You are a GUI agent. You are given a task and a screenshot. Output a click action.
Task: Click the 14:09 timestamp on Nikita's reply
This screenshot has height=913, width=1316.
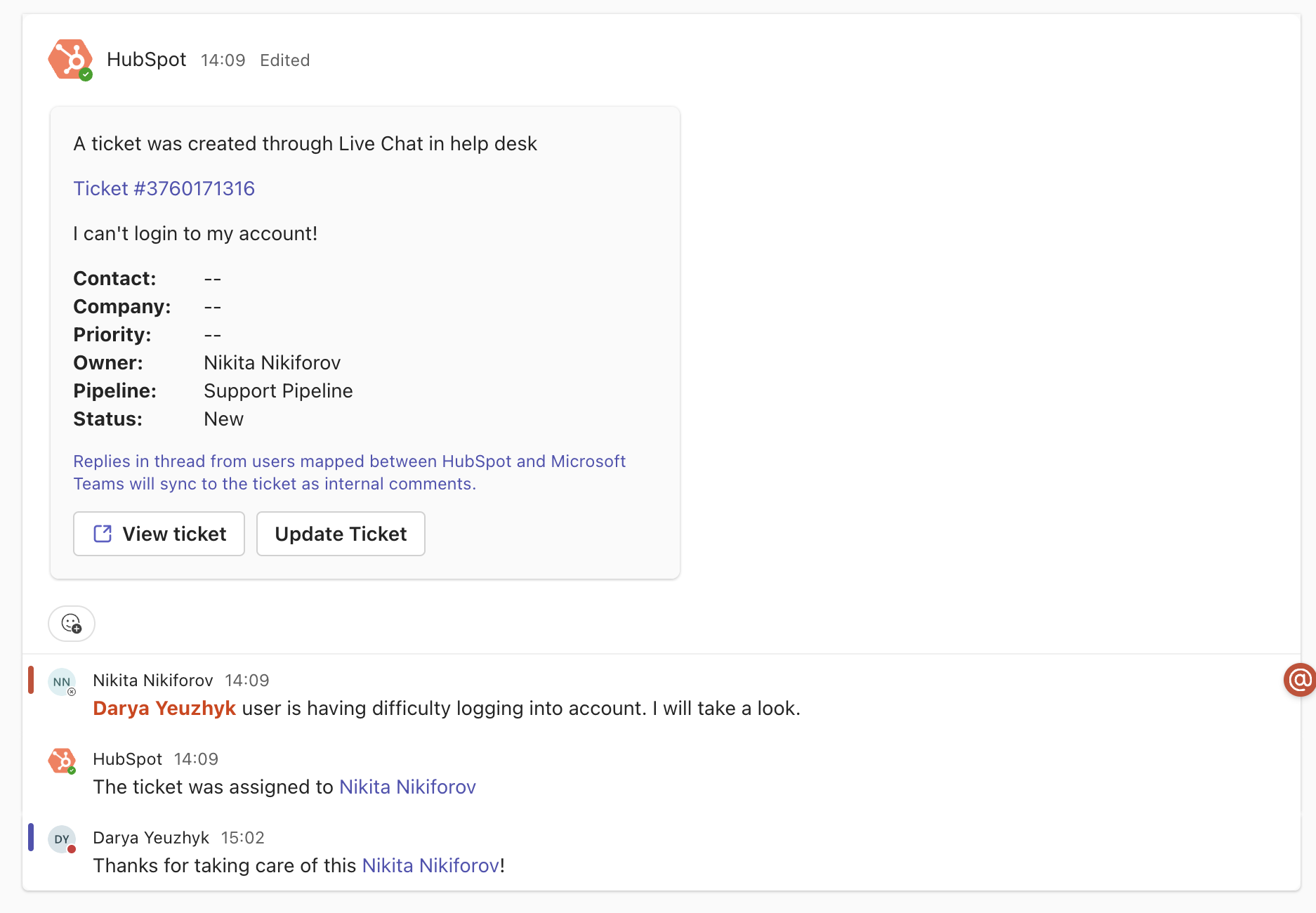click(247, 681)
